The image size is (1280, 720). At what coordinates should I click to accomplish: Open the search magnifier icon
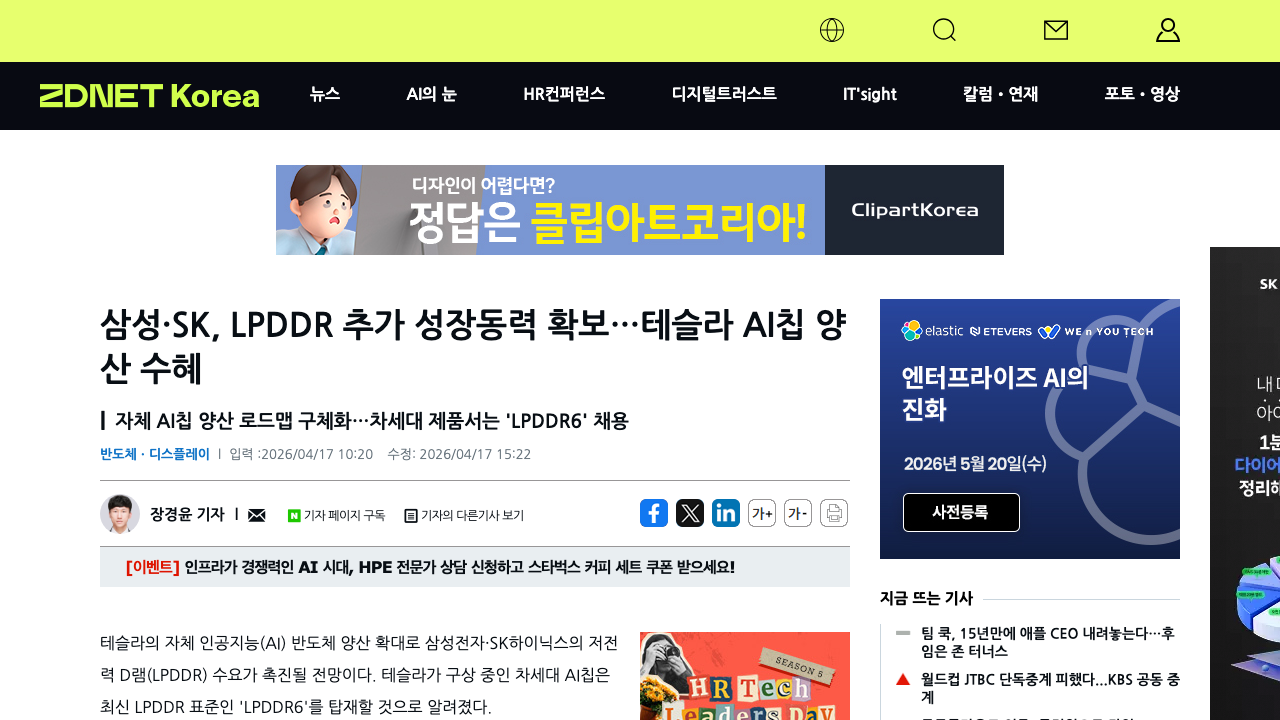944,30
